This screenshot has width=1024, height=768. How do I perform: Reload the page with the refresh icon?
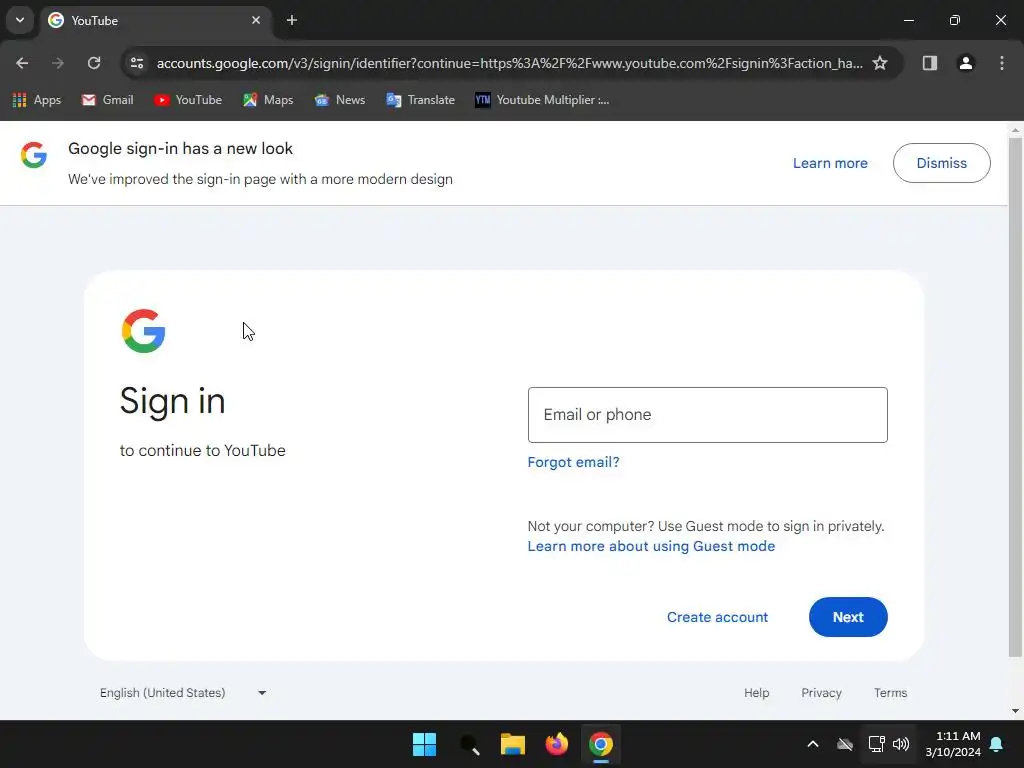94,63
